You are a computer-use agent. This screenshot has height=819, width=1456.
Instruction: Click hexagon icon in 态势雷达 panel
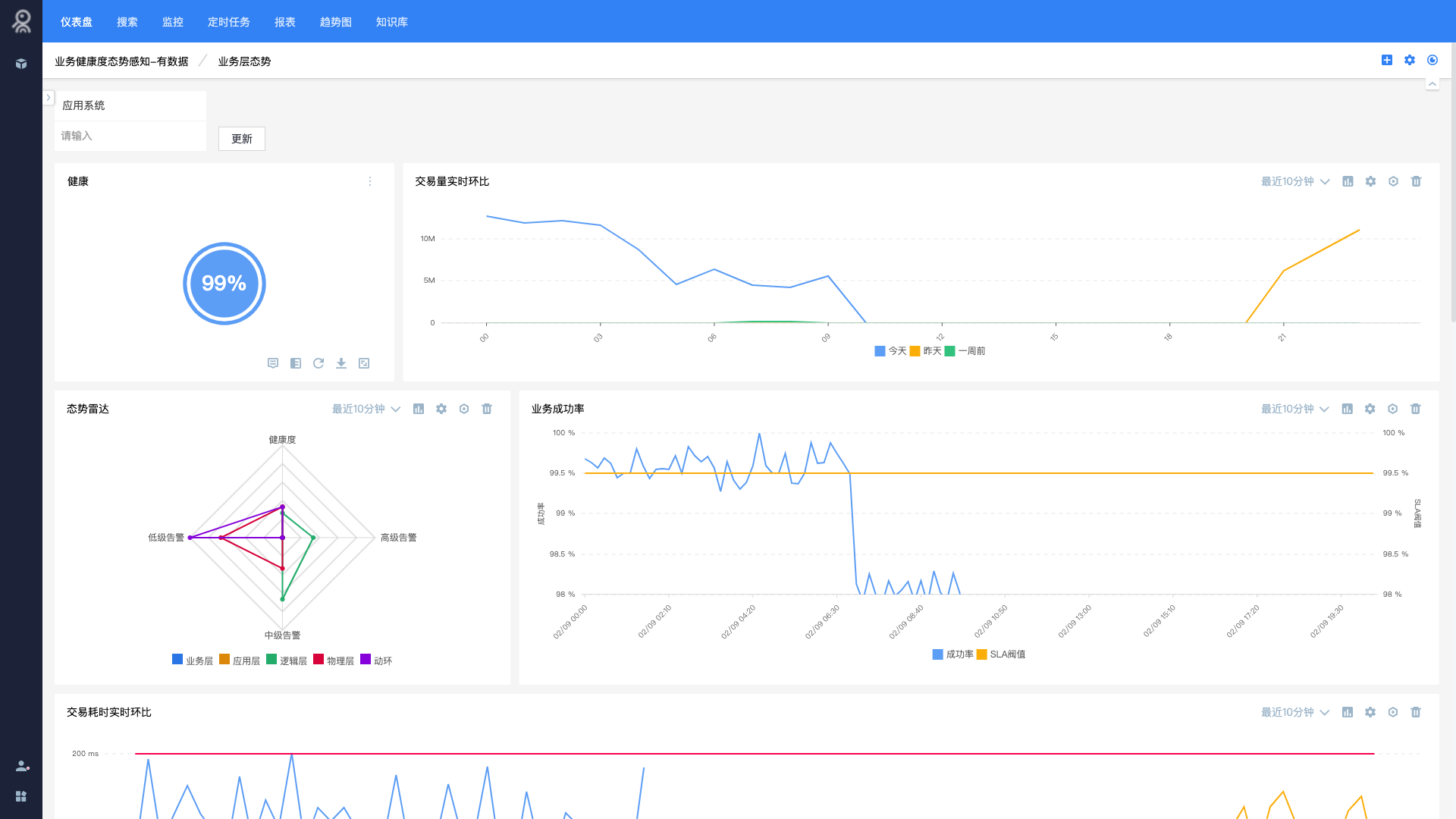pyautogui.click(x=464, y=409)
